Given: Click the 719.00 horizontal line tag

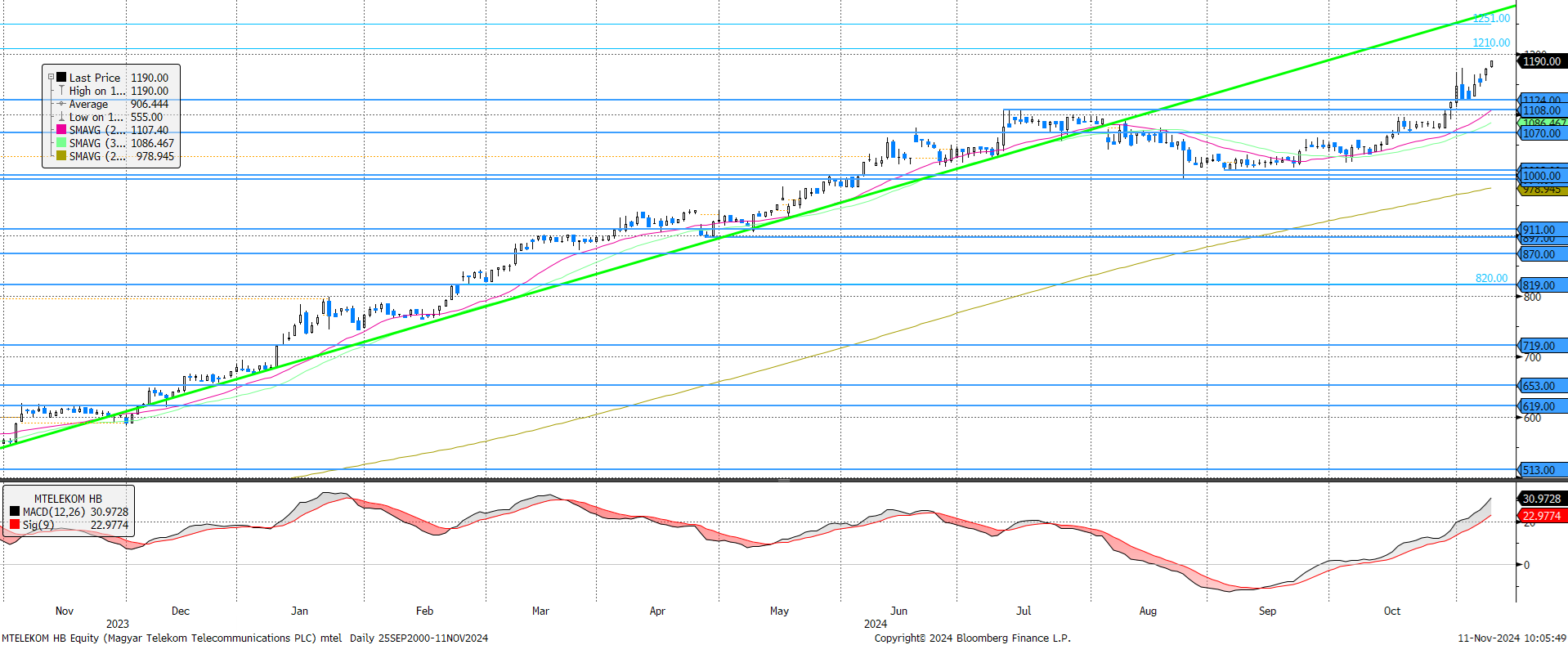Looking at the screenshot, I should 1542,346.
